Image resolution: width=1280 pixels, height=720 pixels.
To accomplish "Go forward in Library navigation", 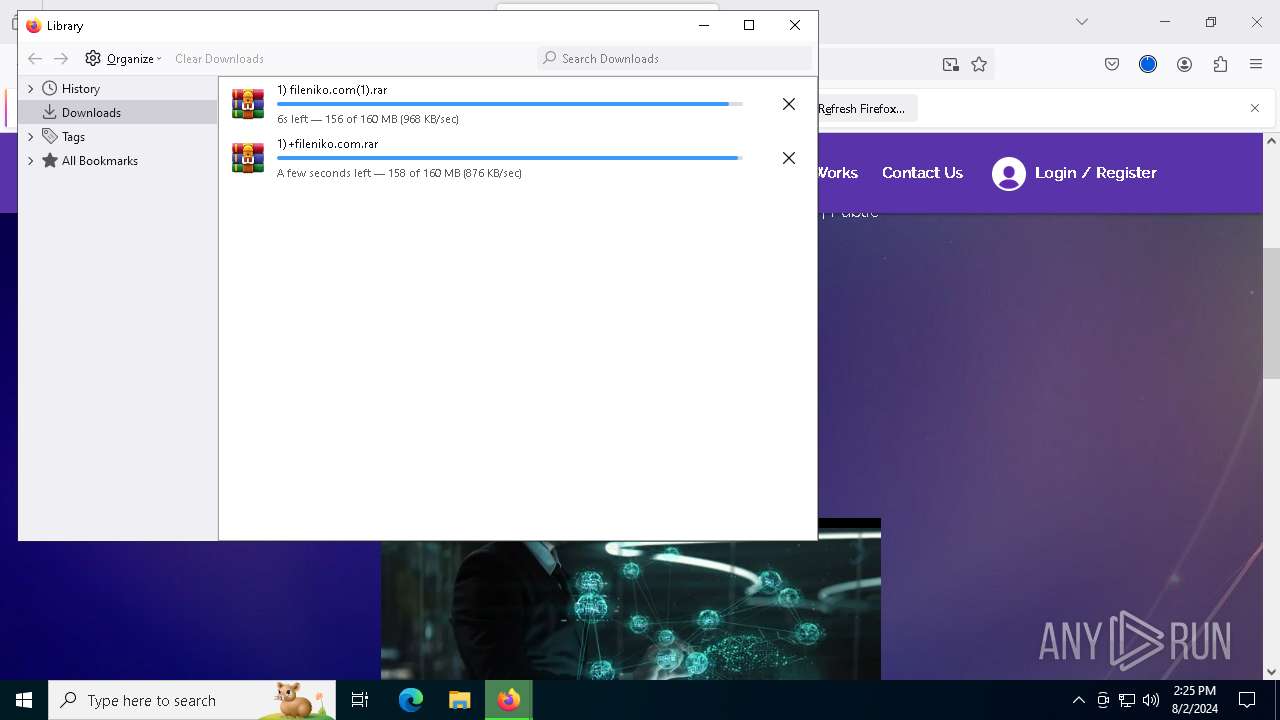I will click(x=61, y=58).
